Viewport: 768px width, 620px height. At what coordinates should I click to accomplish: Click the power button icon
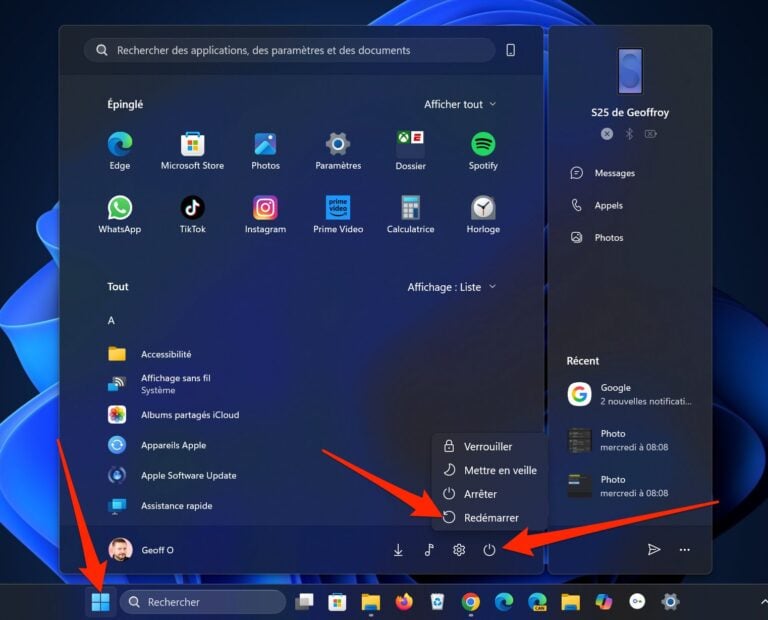[x=489, y=550]
